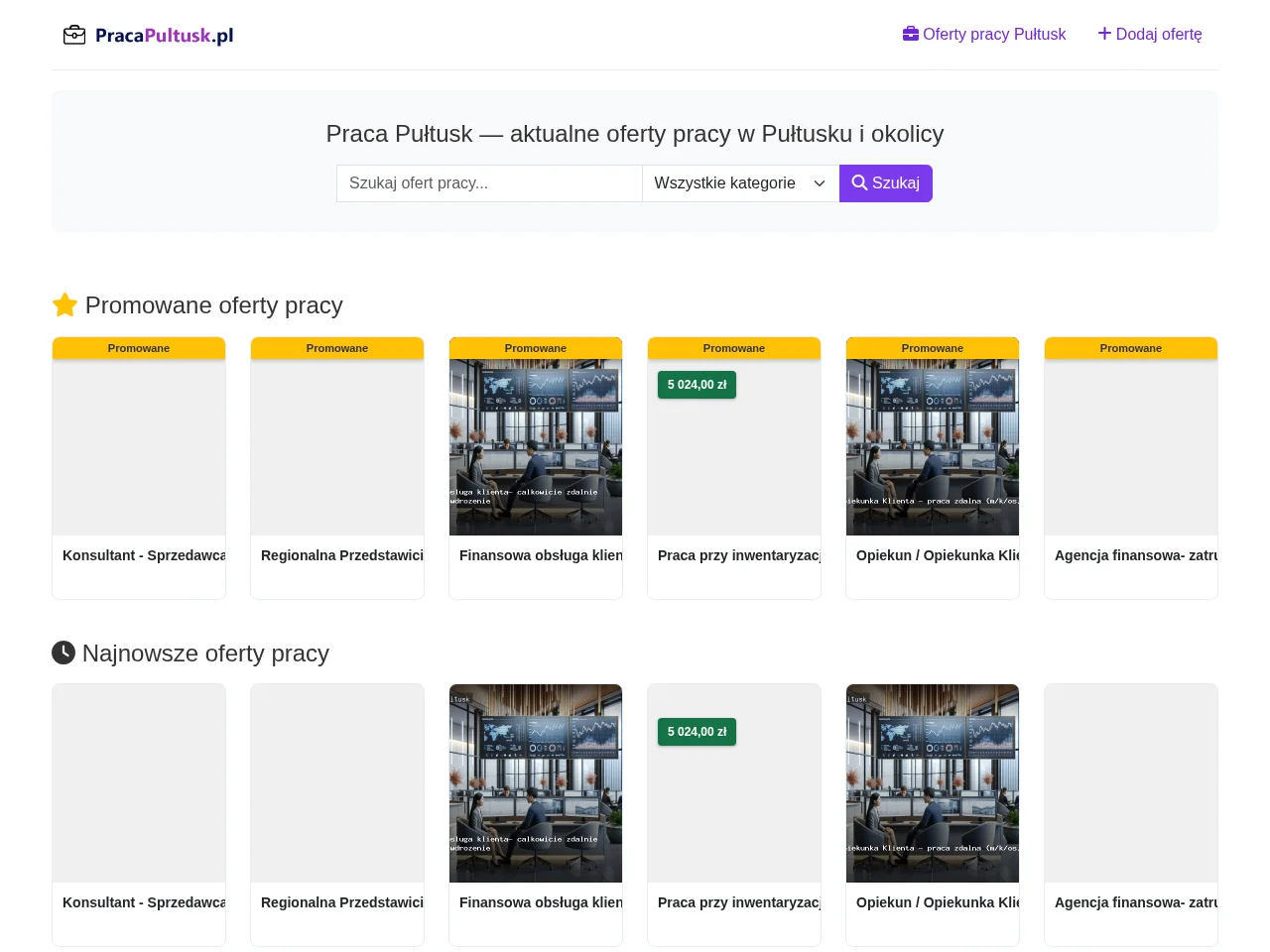Open promoted Regionalna Przedstawicielka offer title
Screen dimensions: 1270x952
point(342,555)
